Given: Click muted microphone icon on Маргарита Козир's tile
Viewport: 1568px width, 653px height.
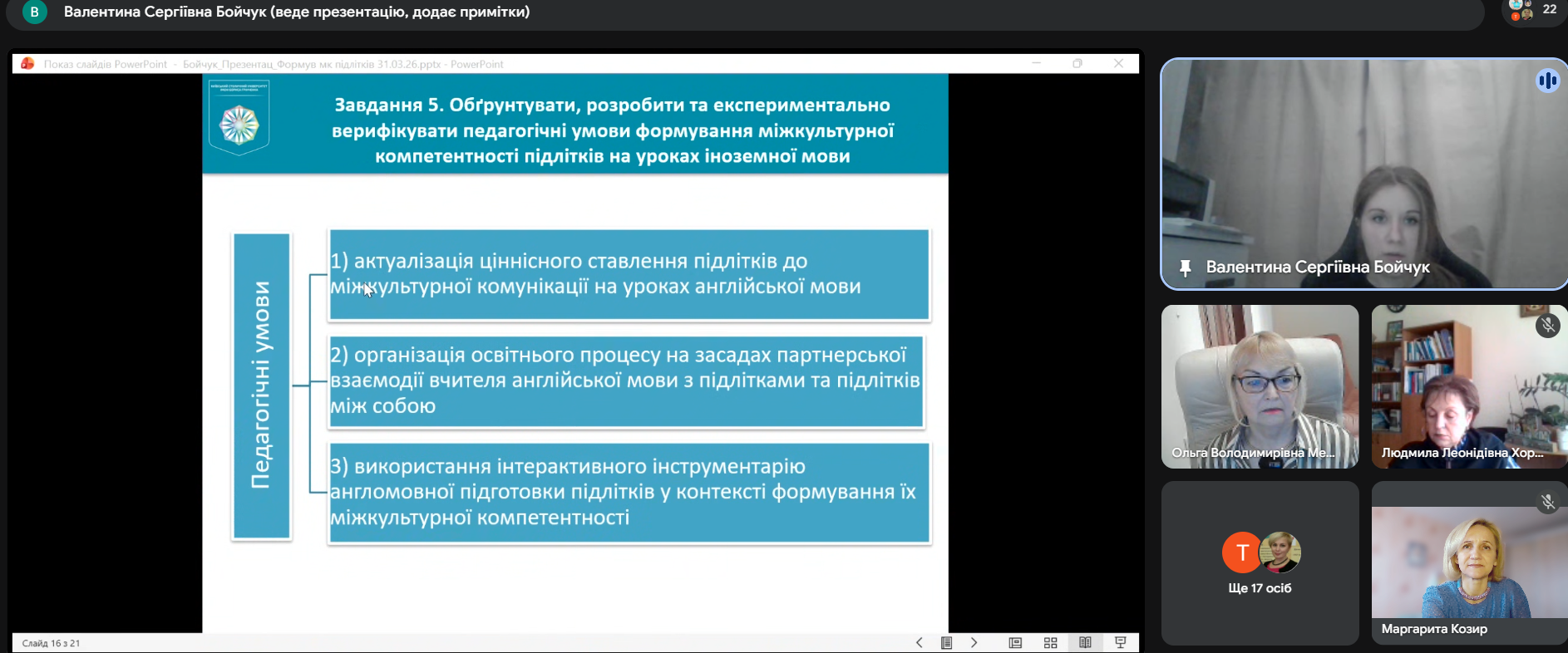Looking at the screenshot, I should (1547, 502).
